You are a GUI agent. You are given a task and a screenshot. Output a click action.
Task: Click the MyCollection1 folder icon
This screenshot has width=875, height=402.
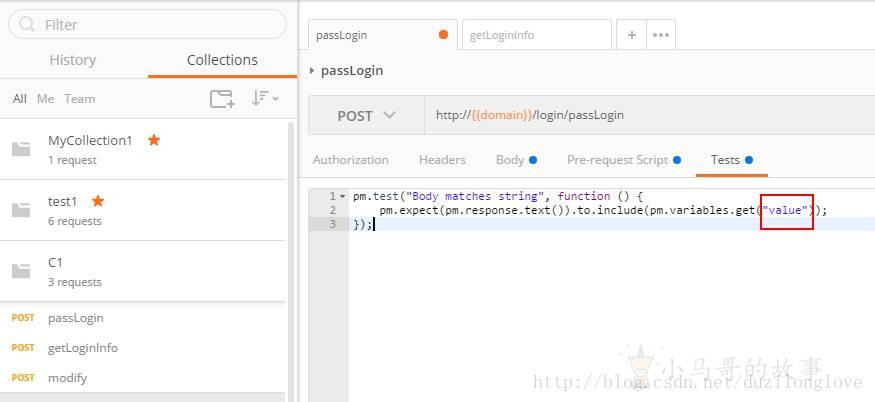21,149
